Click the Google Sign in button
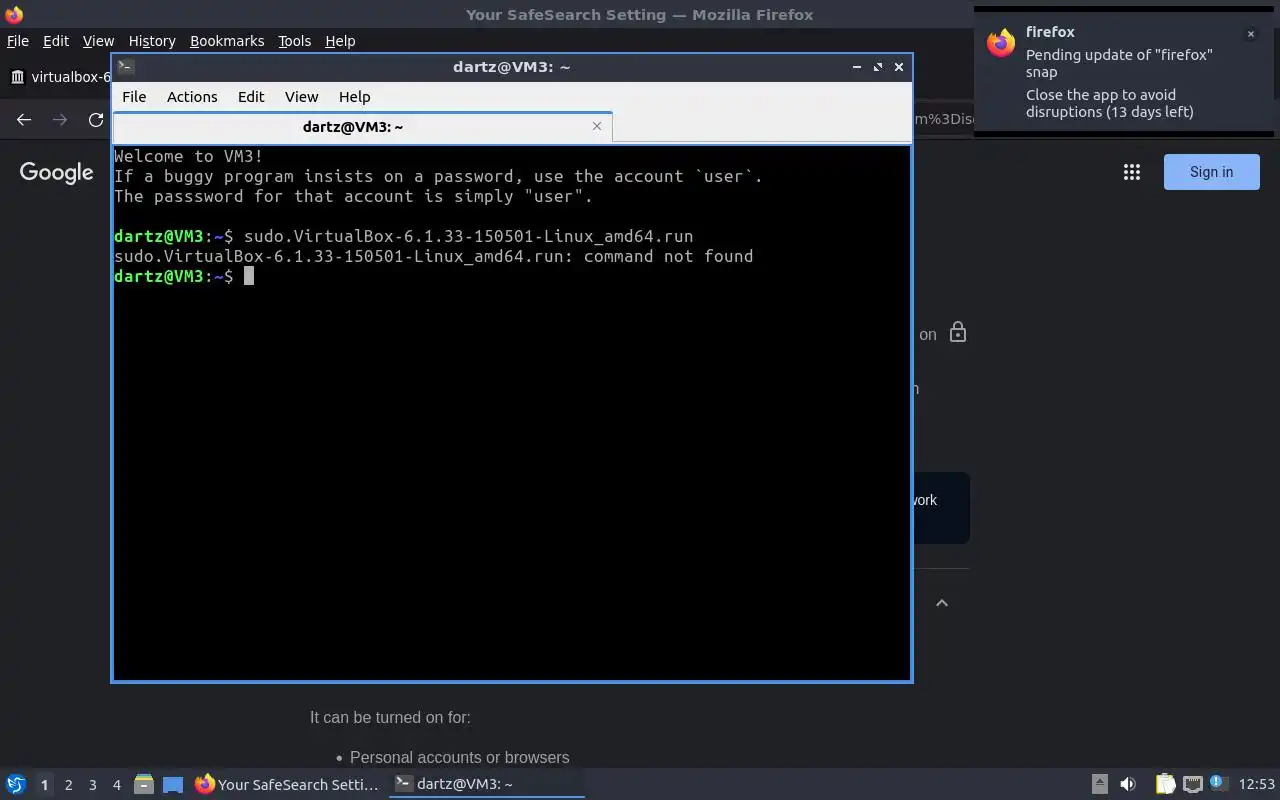Screen dimensions: 1280x800 point(1211,172)
